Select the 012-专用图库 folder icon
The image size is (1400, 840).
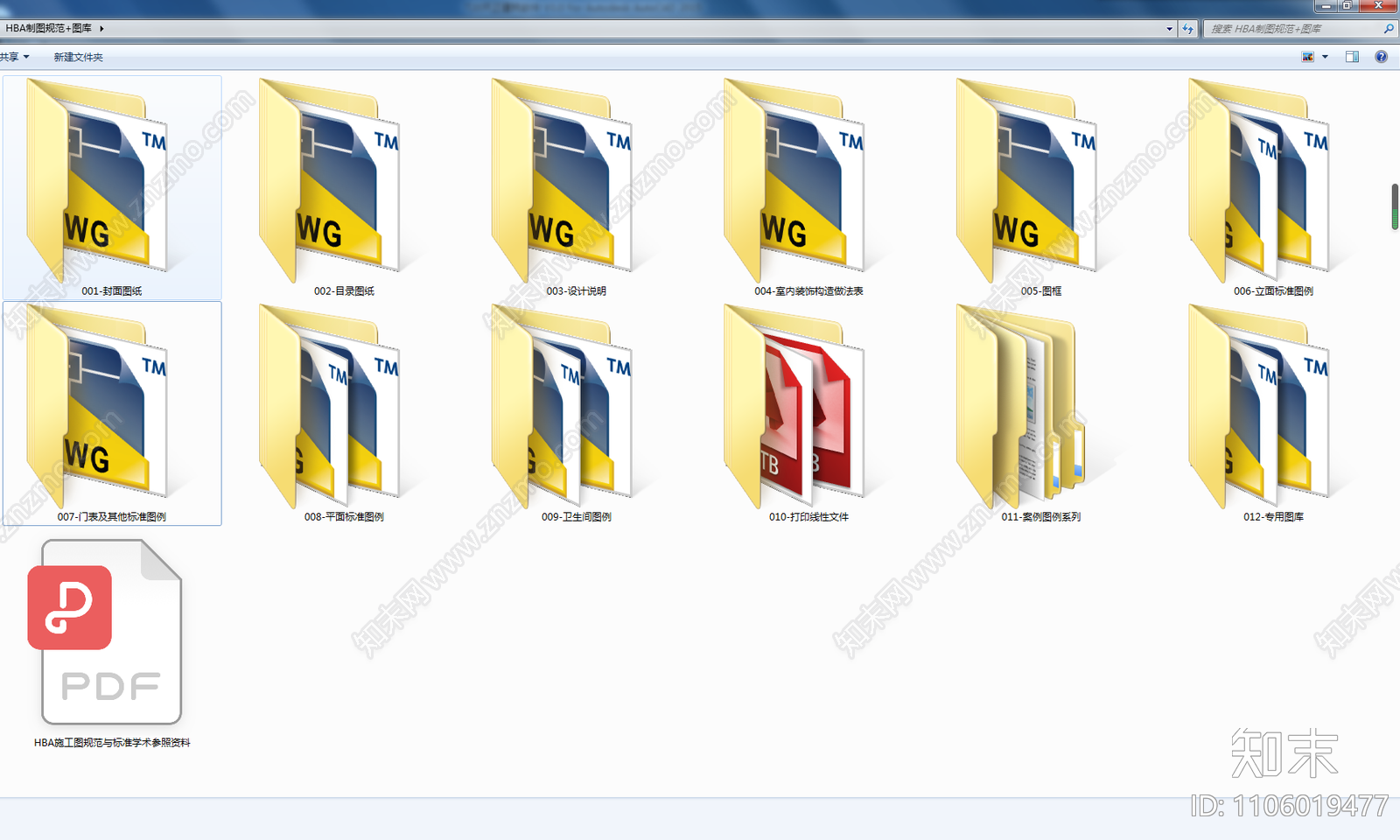[1259, 405]
